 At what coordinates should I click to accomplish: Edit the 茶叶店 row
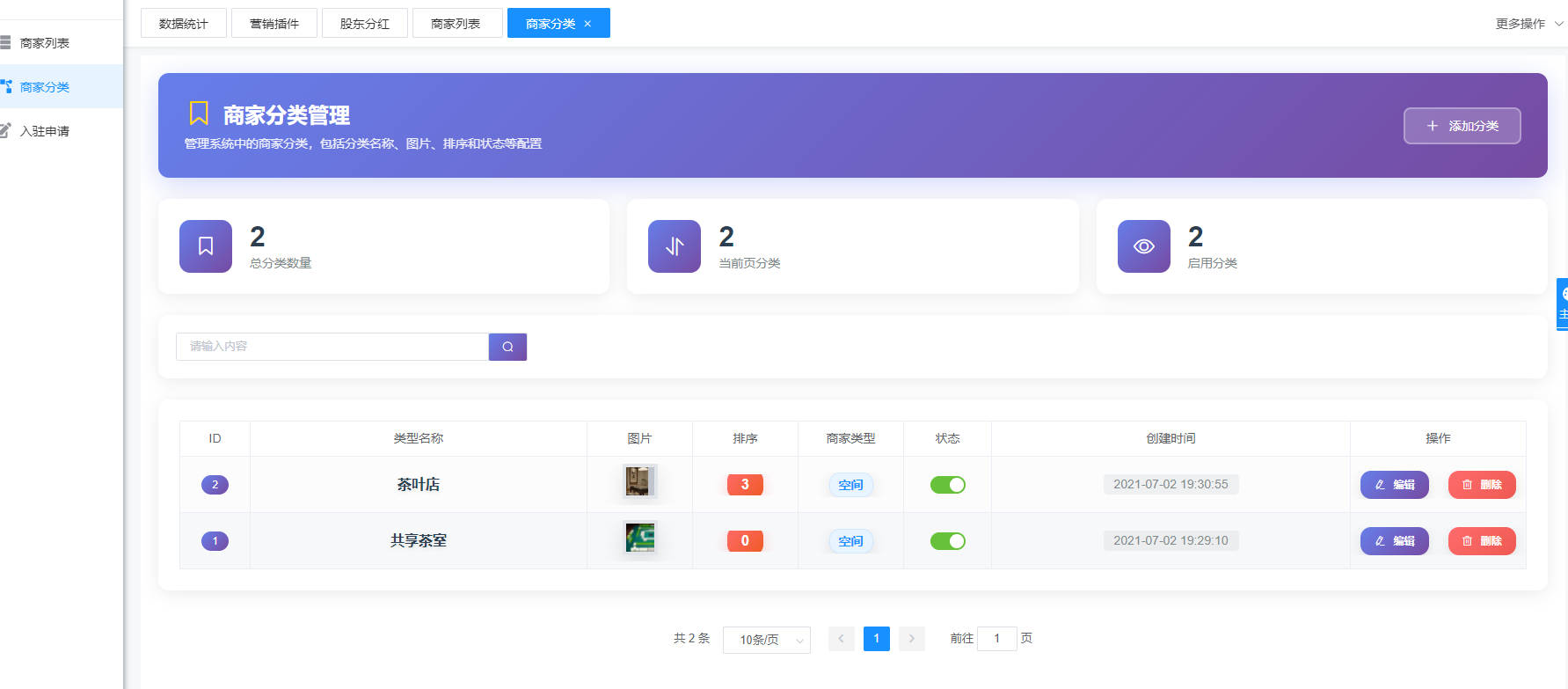coord(1394,485)
